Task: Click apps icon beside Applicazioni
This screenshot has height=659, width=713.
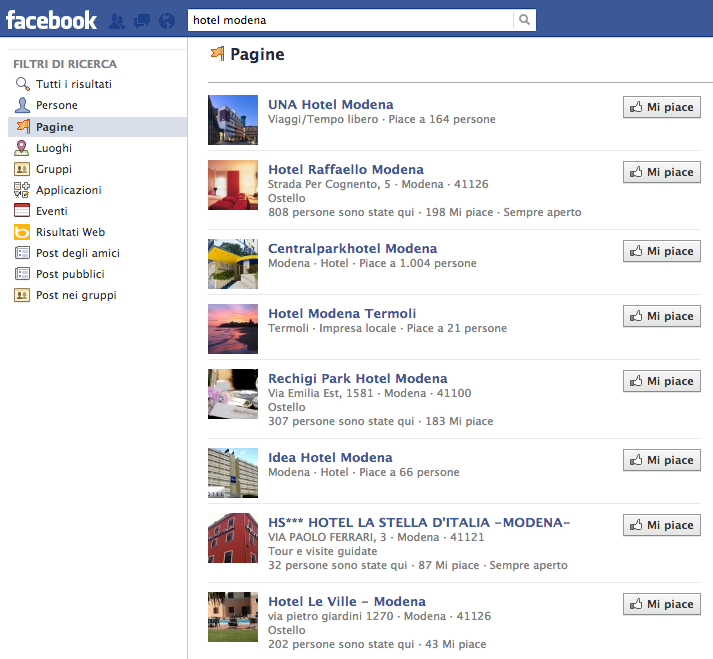Action: 22,190
